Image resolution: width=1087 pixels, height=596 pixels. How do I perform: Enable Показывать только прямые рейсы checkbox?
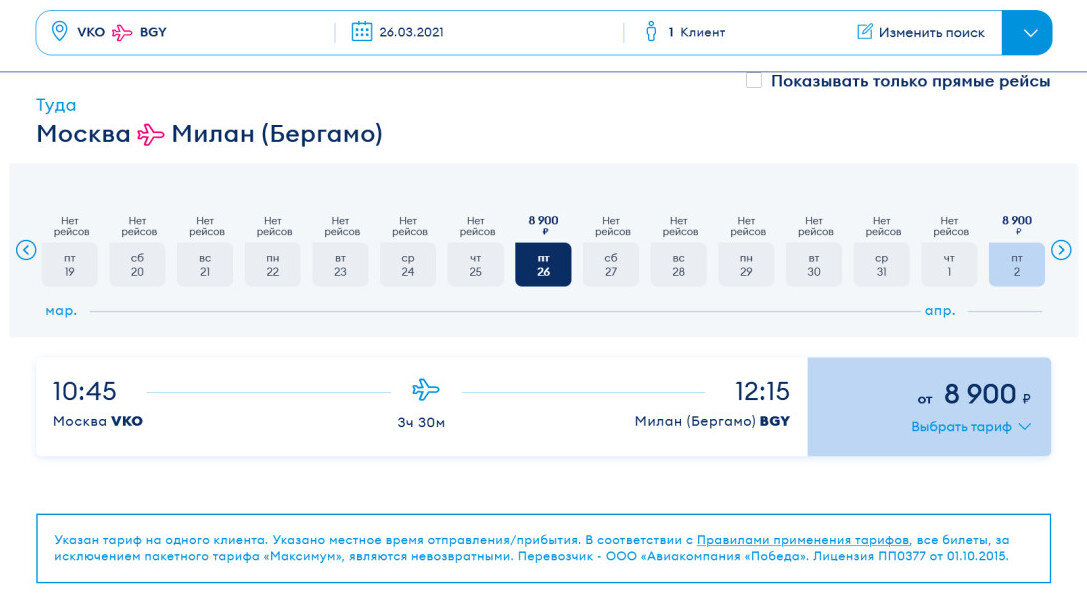754,80
